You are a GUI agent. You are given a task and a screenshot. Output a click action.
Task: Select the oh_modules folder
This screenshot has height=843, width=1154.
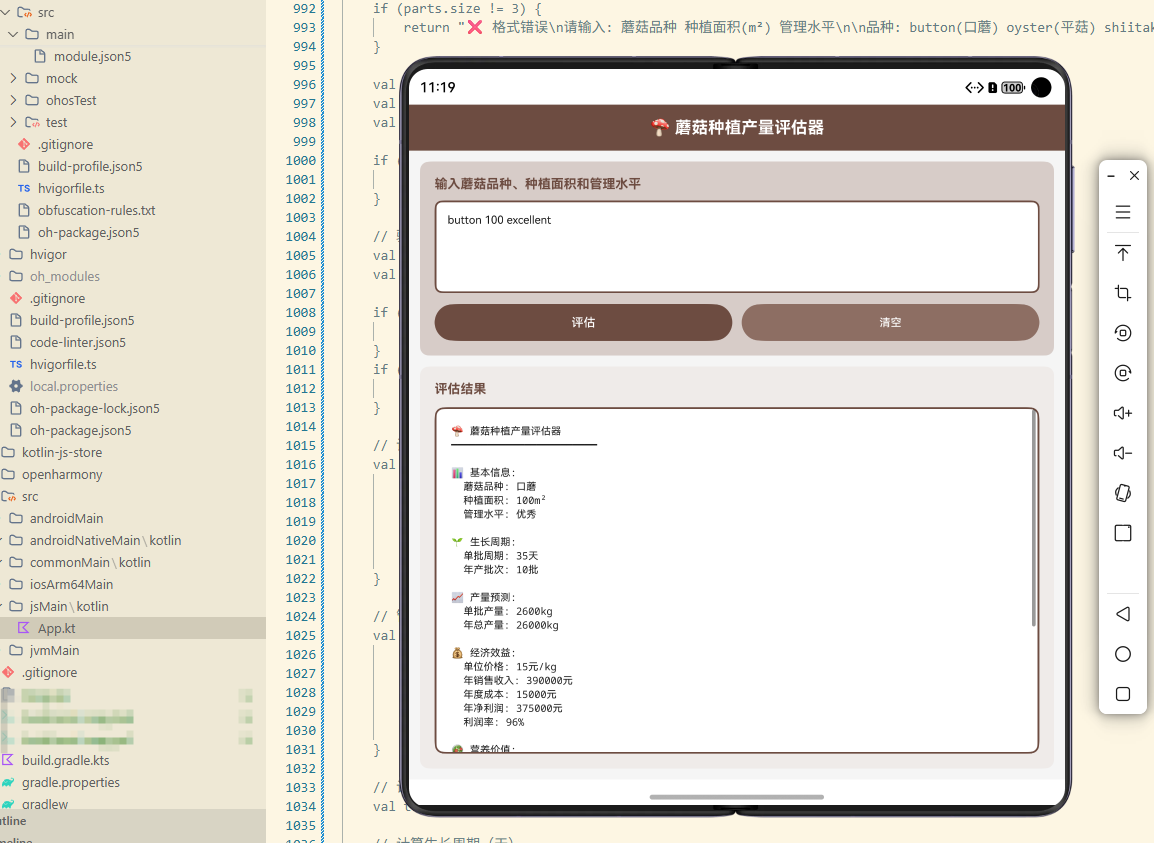pos(65,277)
